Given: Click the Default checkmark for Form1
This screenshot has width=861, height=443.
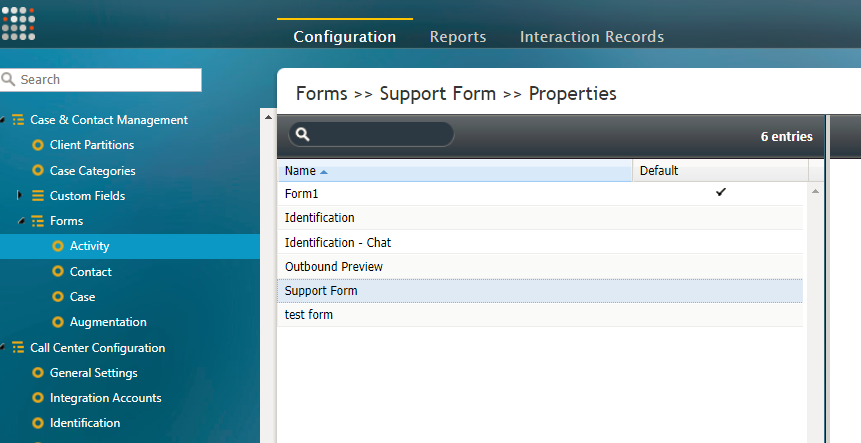Looking at the screenshot, I should 721,192.
